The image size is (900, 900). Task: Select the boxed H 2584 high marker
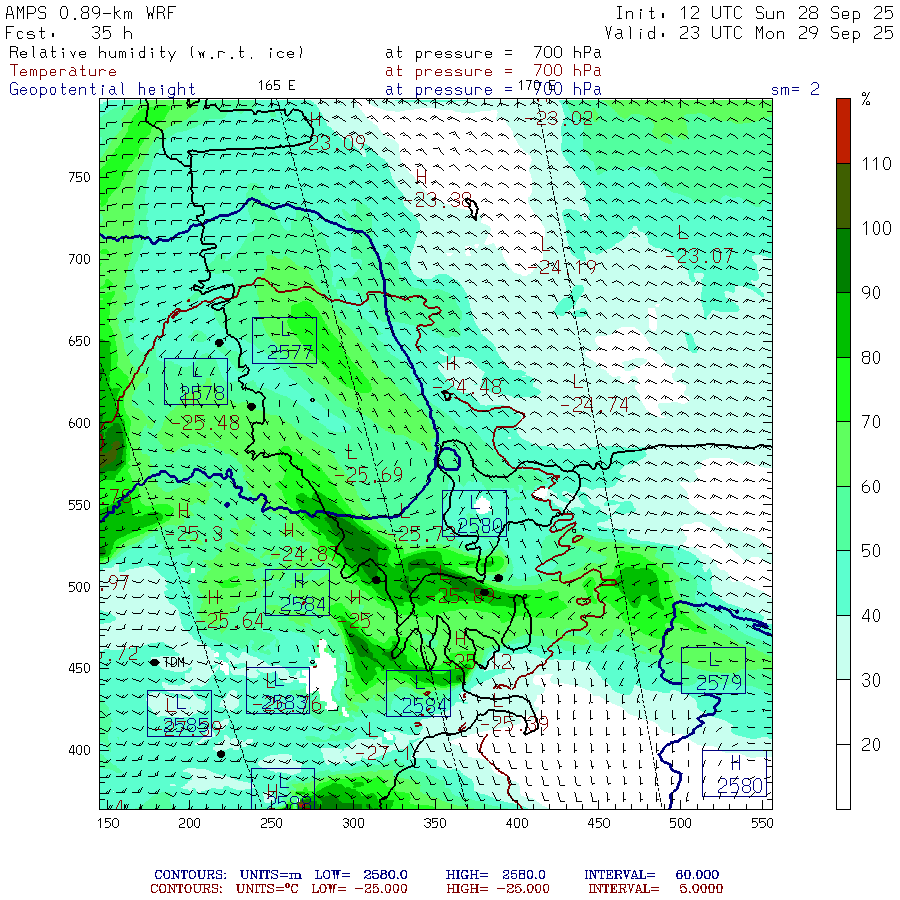[x=297, y=592]
